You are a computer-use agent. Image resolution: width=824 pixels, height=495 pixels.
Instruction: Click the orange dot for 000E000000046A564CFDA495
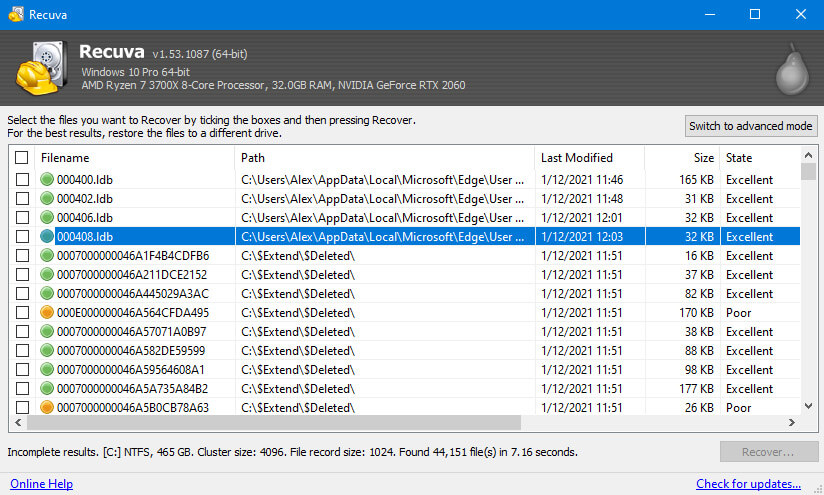47,312
